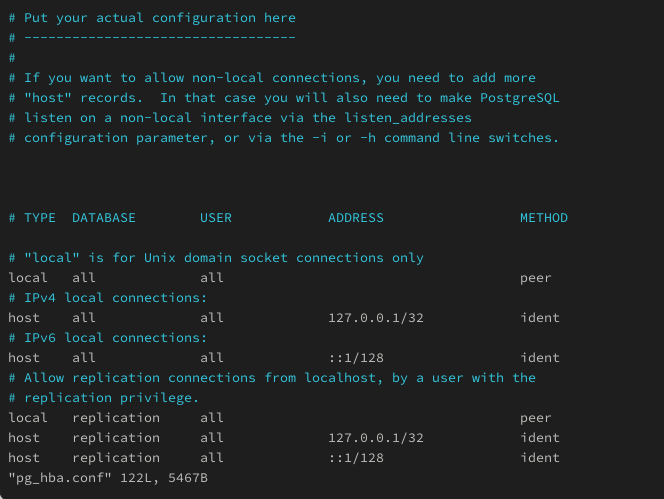The width and height of the screenshot is (664, 499).
Task: Click the word 'local' on the local all row
Action: (x=28, y=278)
